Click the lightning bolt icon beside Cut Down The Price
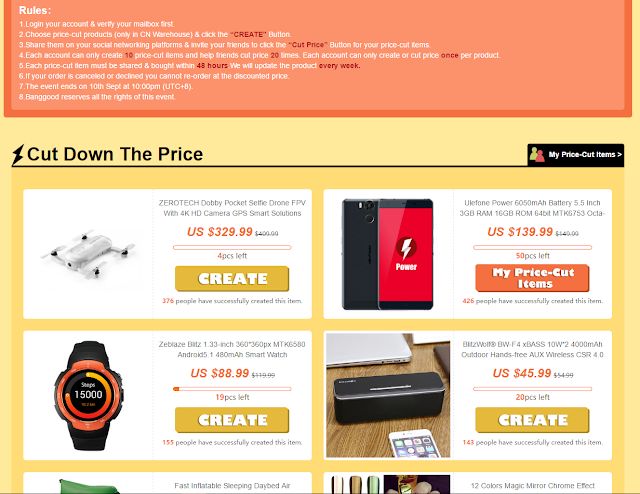Viewport: 640px width, 494px height. pos(18,155)
